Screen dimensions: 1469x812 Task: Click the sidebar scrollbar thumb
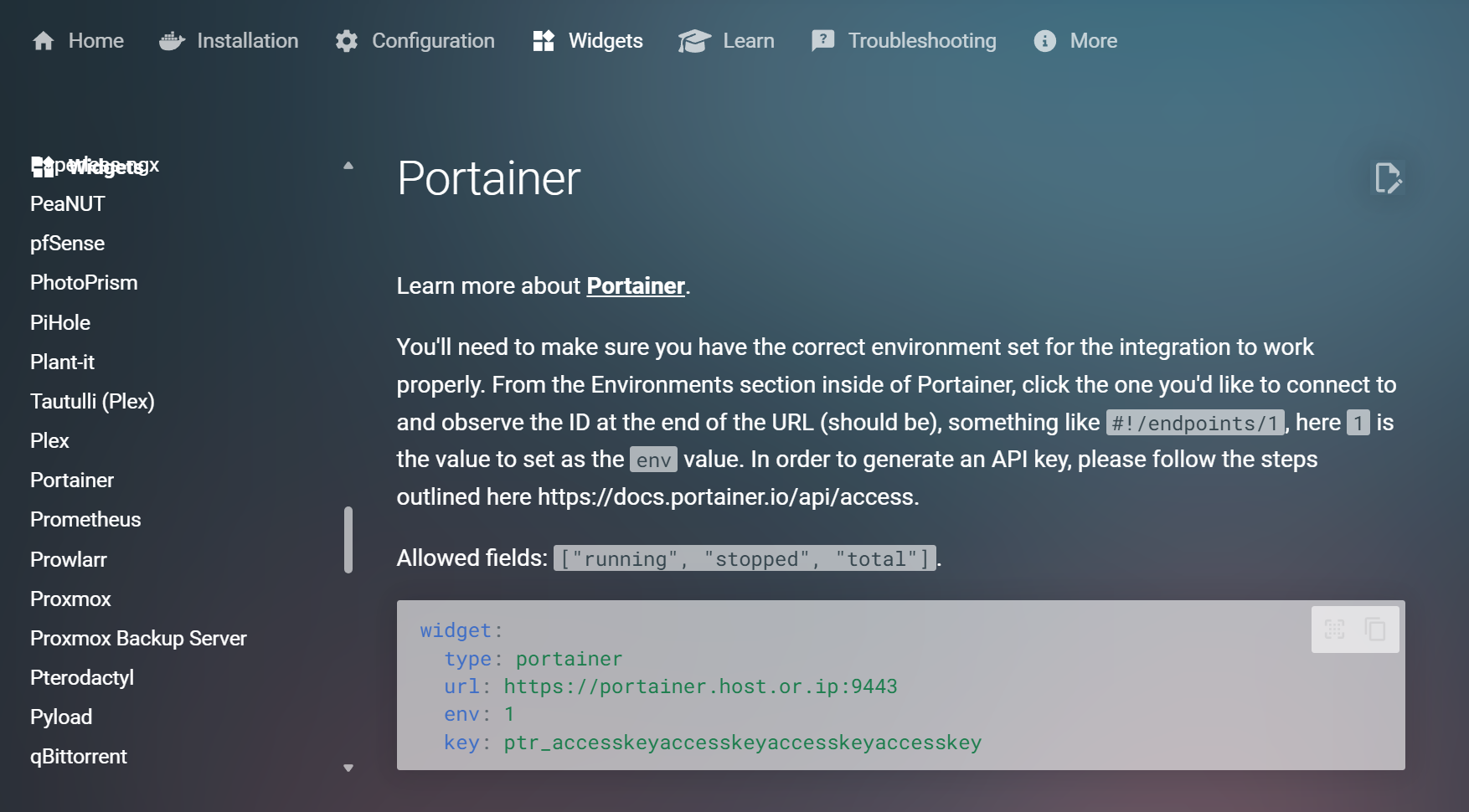click(x=348, y=540)
